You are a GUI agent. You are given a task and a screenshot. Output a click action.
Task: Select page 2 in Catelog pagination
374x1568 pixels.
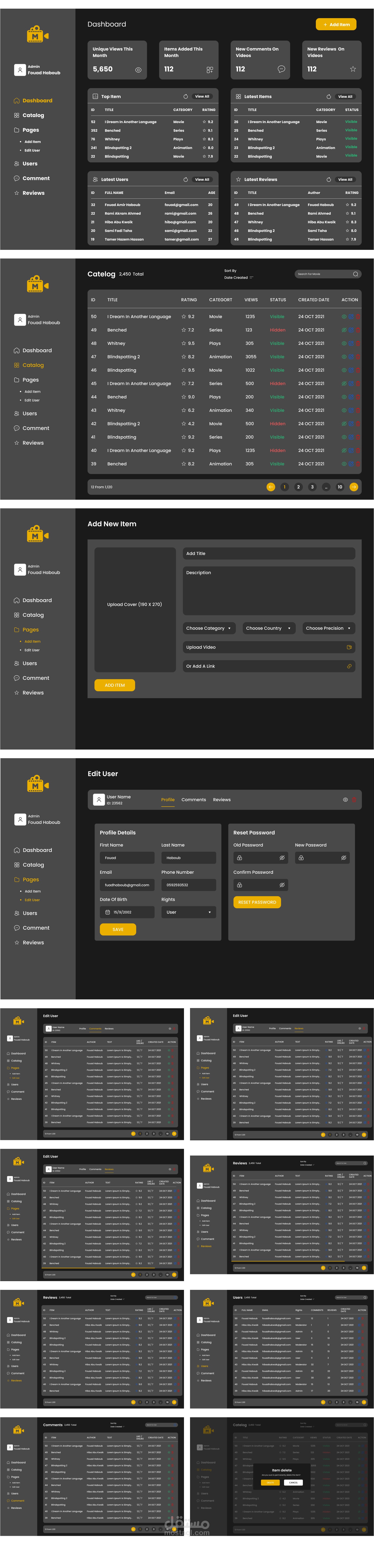pyautogui.click(x=299, y=487)
